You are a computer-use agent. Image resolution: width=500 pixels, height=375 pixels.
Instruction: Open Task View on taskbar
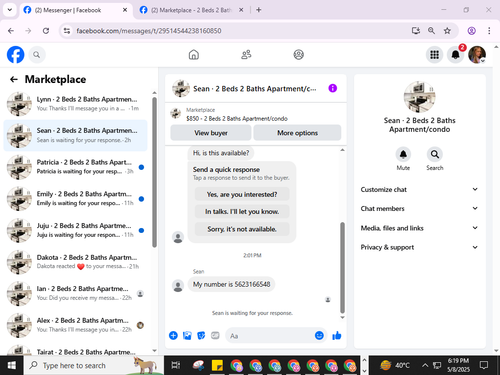pyautogui.click(x=175, y=365)
